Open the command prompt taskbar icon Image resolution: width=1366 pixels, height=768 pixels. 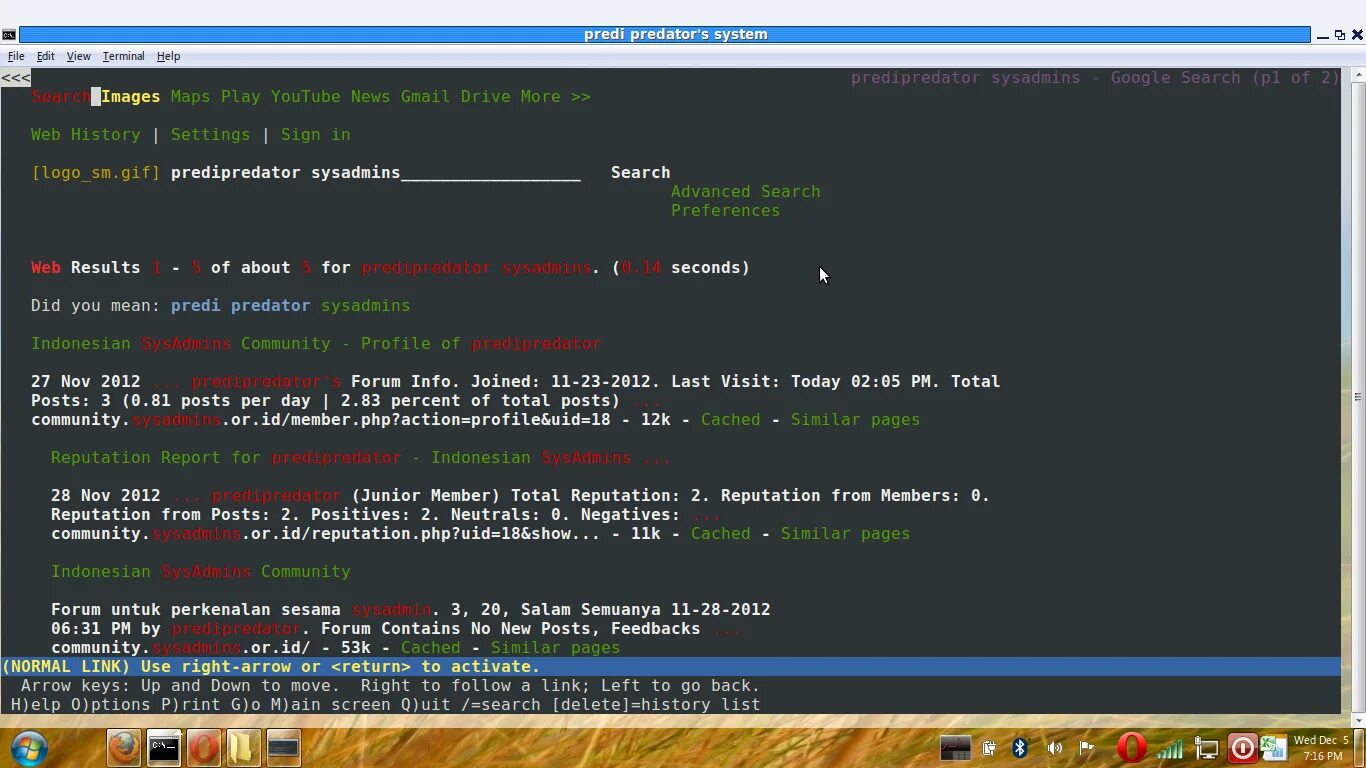[x=164, y=747]
